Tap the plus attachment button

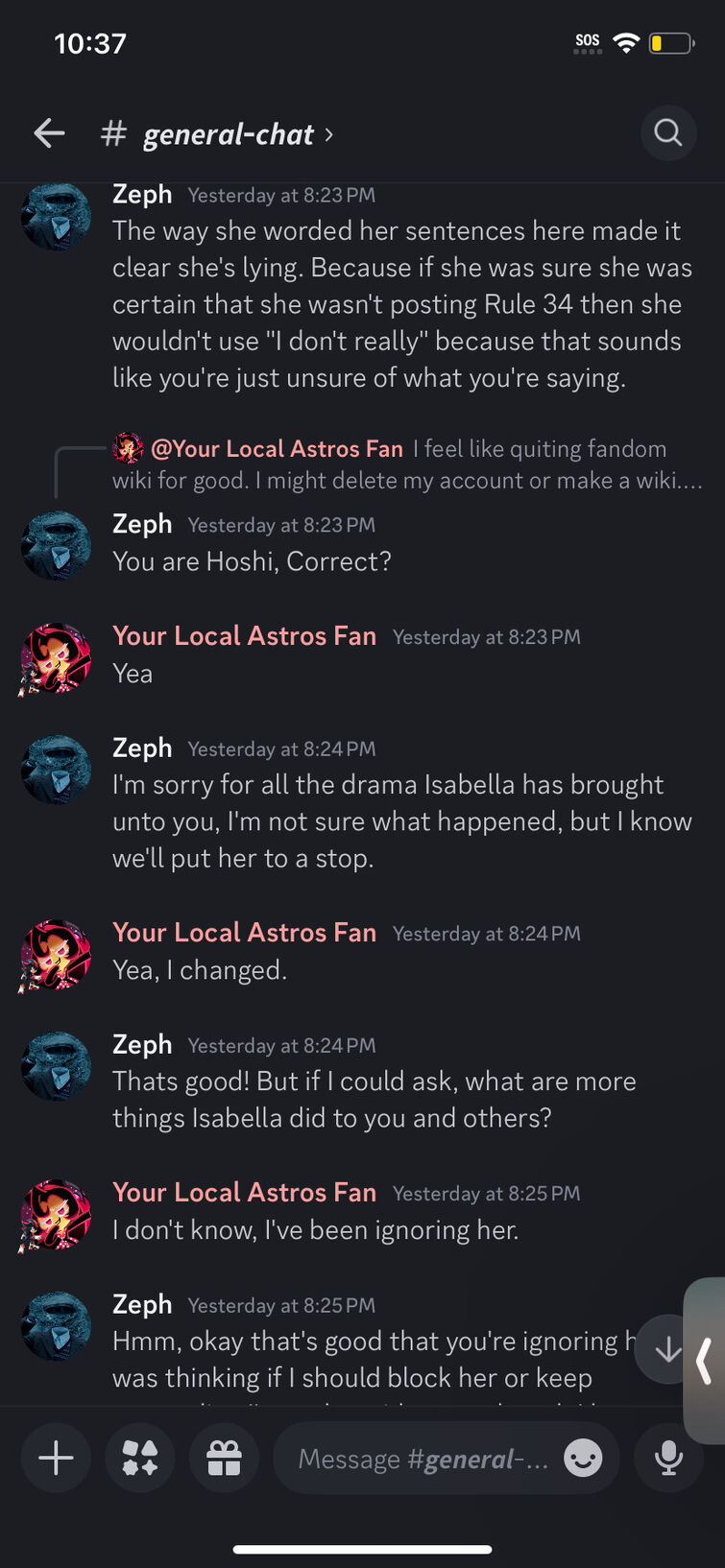(x=56, y=1459)
